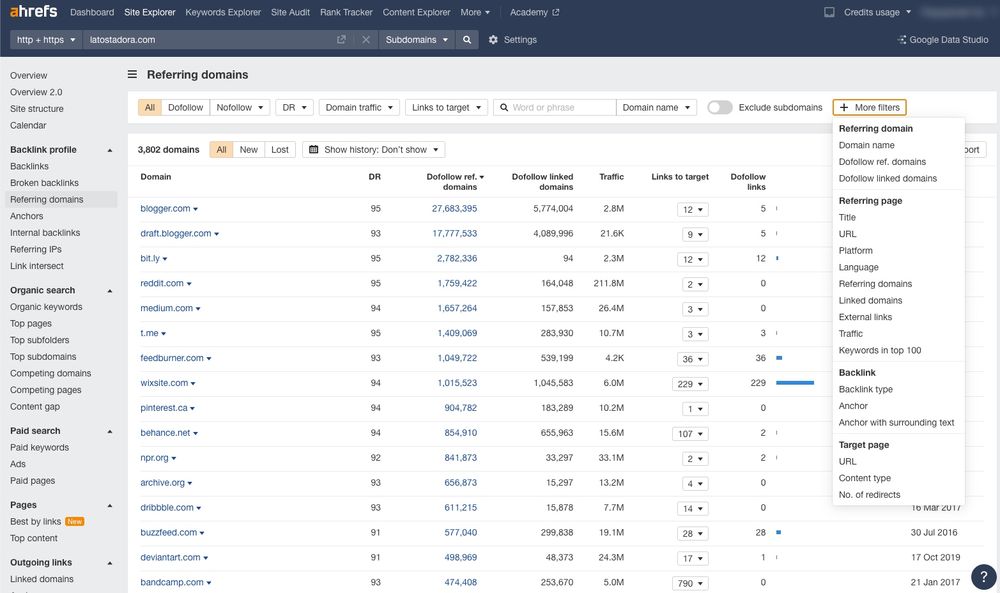The image size is (1000, 593).
Task: Open target Settings via the gear icon
Action: pos(492,40)
